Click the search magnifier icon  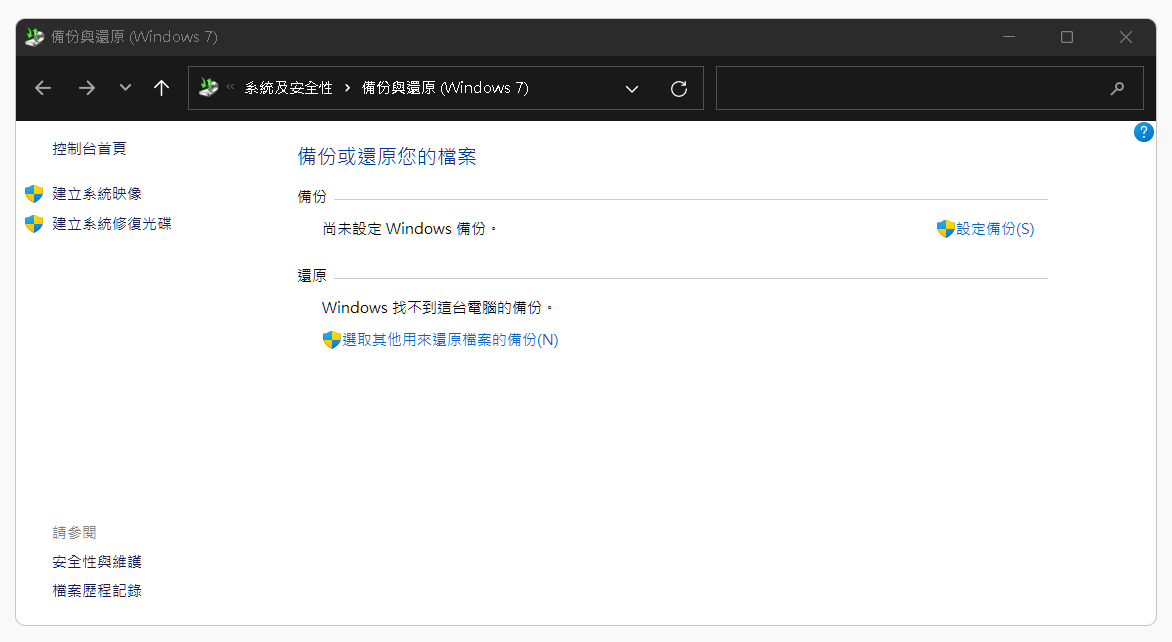point(1117,88)
